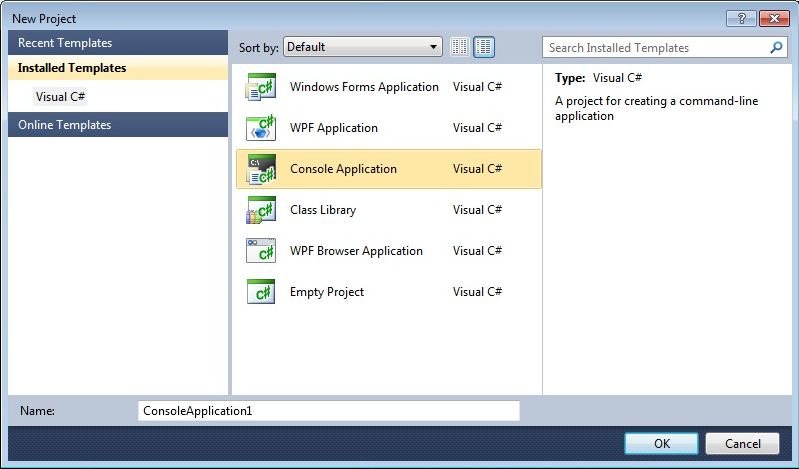Click the Cancel button
The width and height of the screenshot is (799, 469).
coord(742,444)
